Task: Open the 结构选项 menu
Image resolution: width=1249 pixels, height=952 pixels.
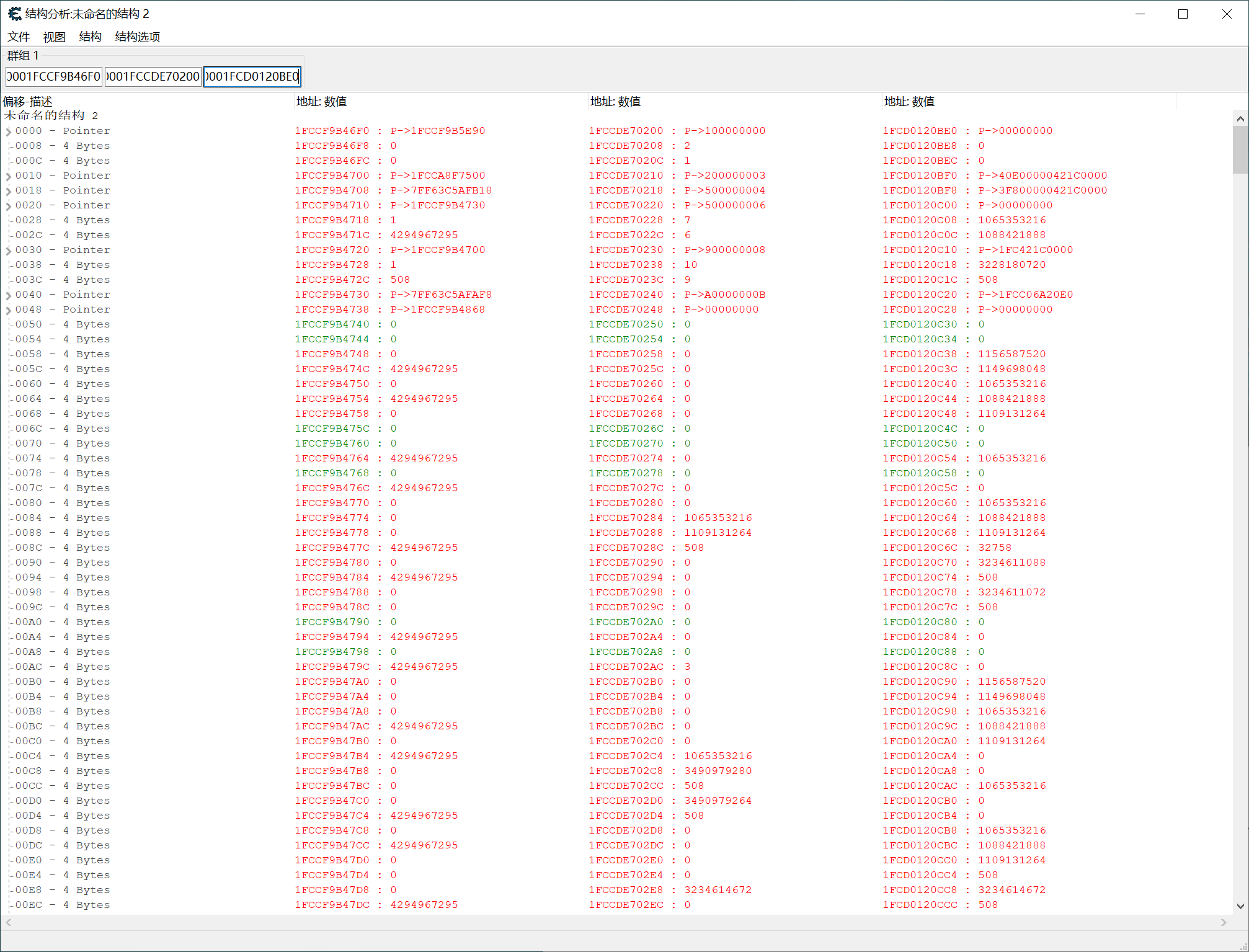Action: point(138,37)
